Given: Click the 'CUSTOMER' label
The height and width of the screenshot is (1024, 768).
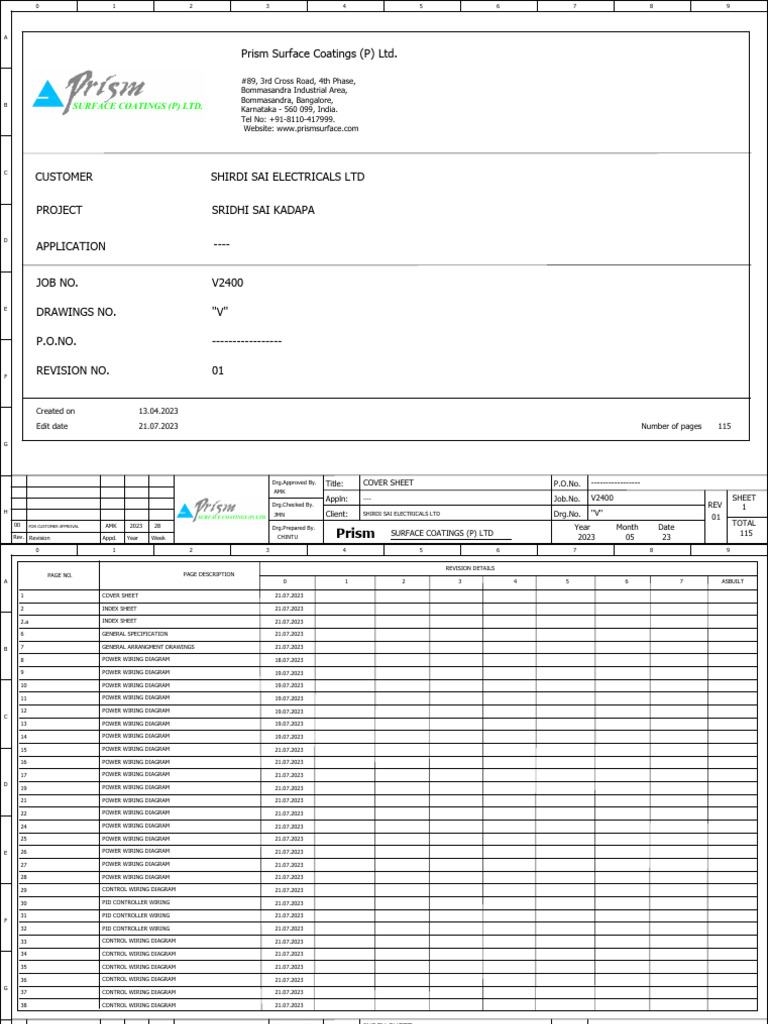Looking at the screenshot, I should click(x=63, y=177).
